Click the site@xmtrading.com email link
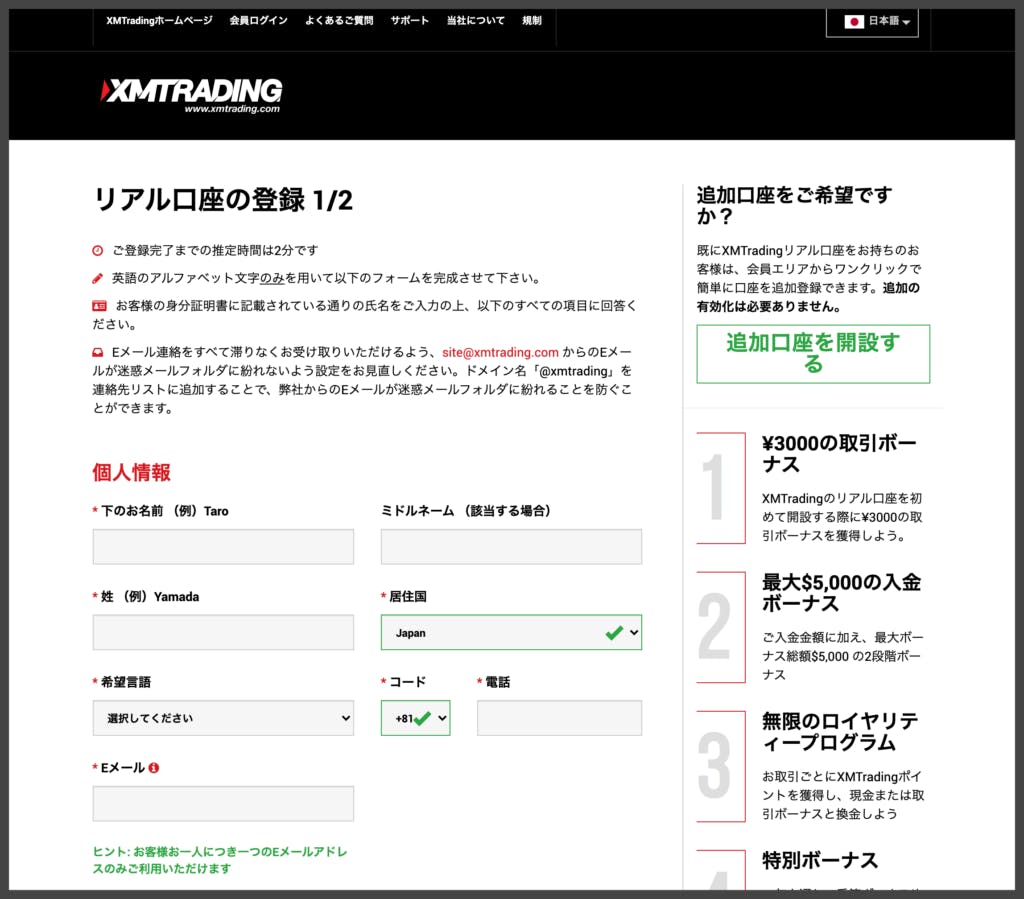The height and width of the screenshot is (899, 1024). (500, 353)
